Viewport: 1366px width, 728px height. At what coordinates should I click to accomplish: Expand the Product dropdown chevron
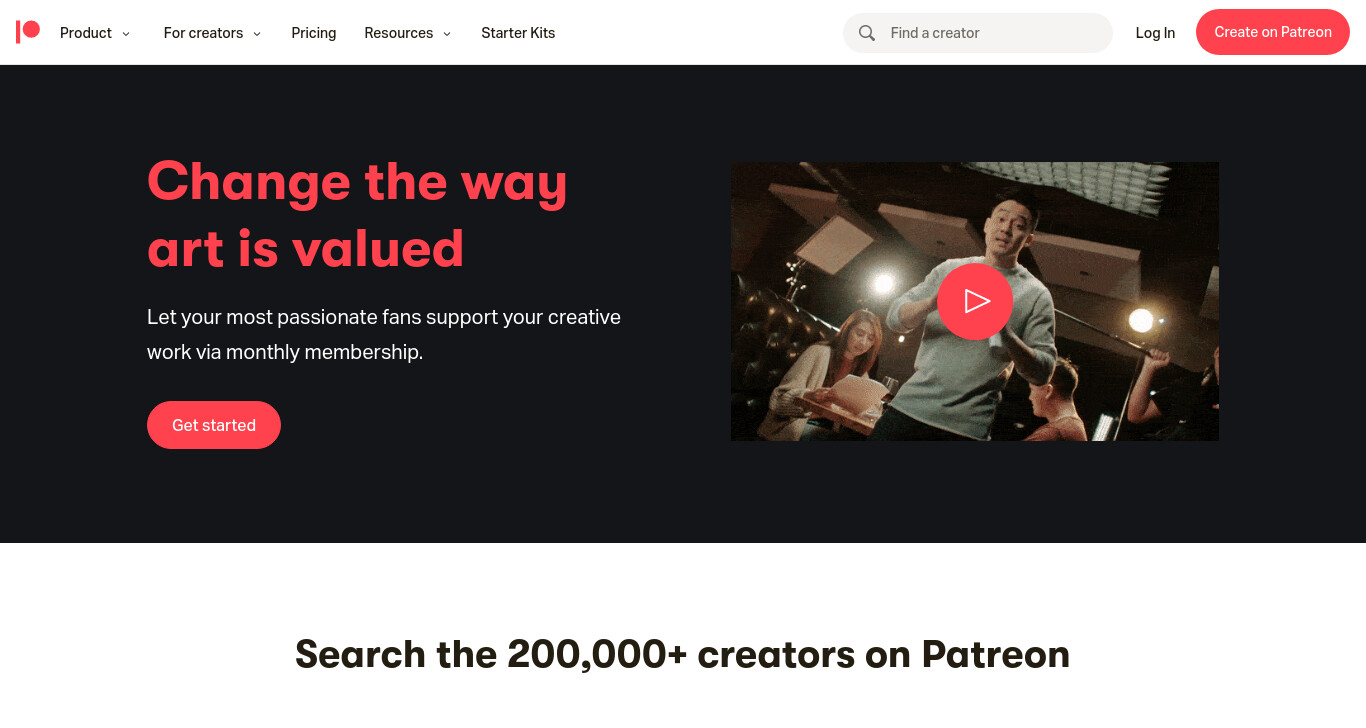(x=126, y=34)
